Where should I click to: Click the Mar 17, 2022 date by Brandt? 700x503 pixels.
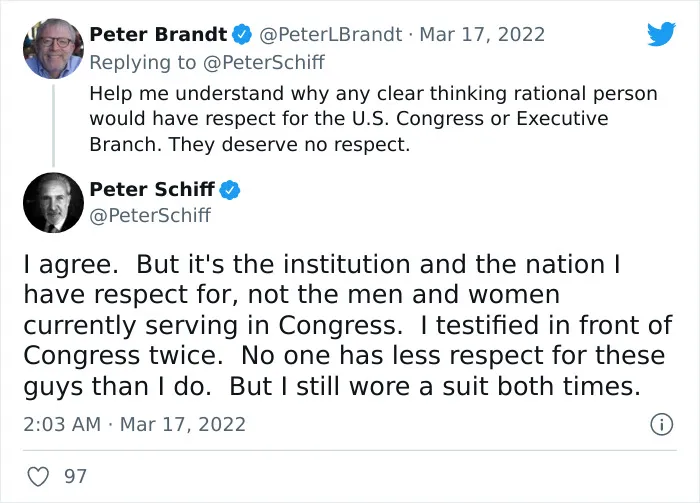point(482,34)
